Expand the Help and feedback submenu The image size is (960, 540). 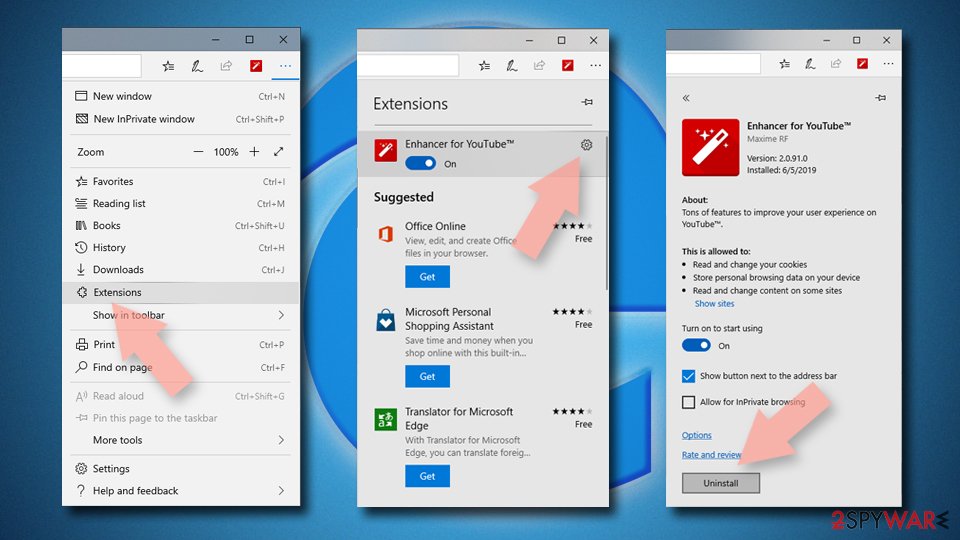281,491
